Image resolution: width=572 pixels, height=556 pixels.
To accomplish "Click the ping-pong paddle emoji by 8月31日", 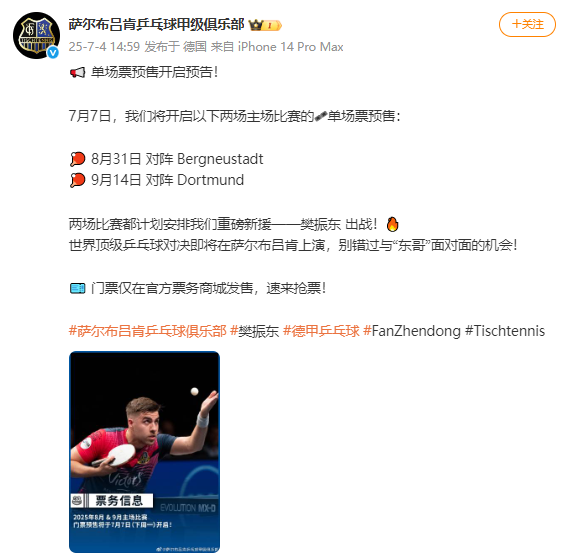I will coord(77,159).
